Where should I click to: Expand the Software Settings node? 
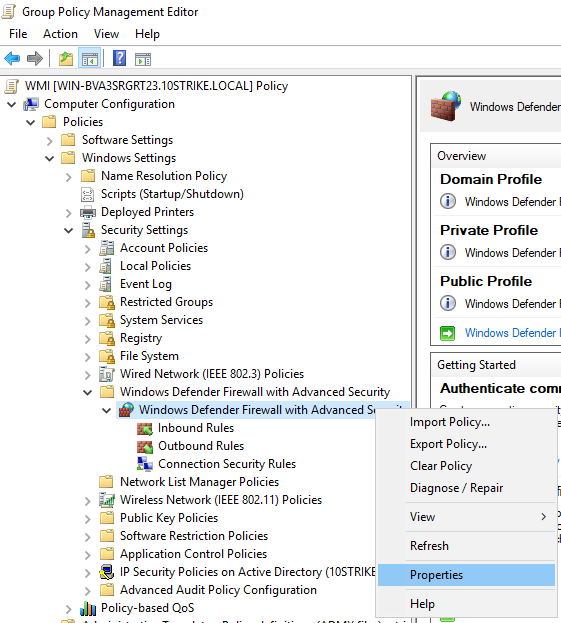(49, 141)
